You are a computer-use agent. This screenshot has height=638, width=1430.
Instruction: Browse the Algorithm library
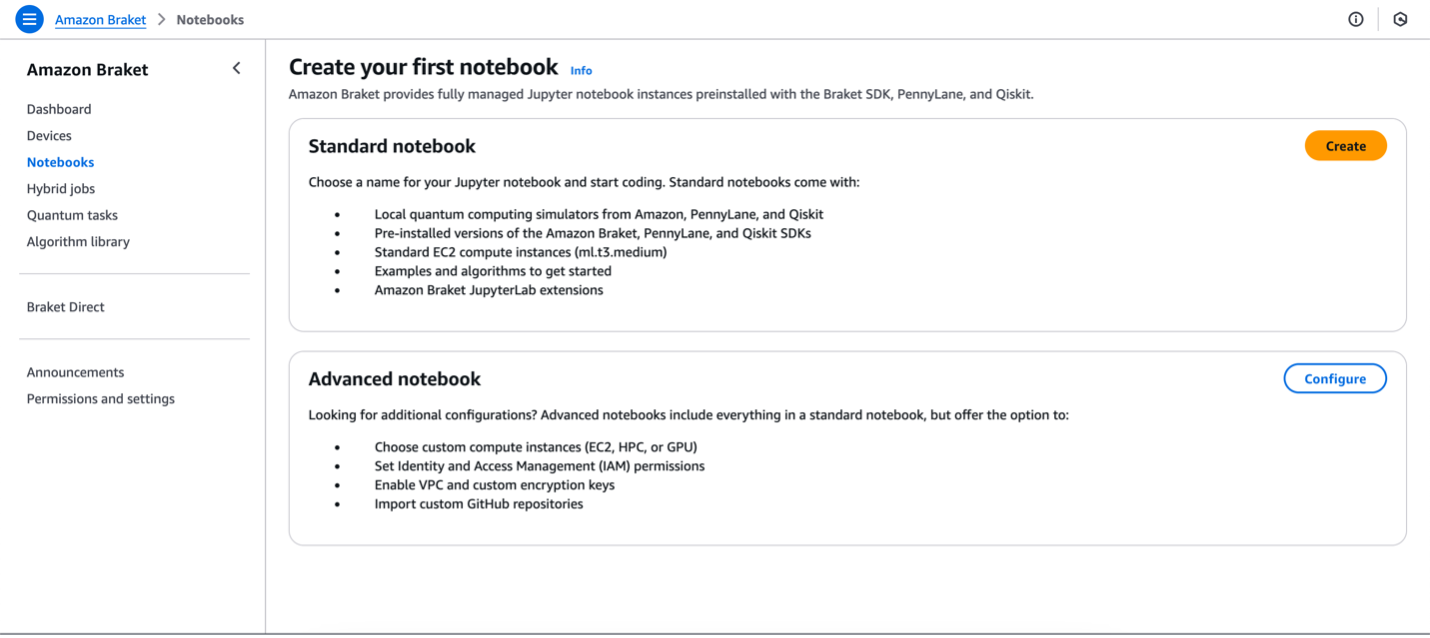(x=78, y=241)
